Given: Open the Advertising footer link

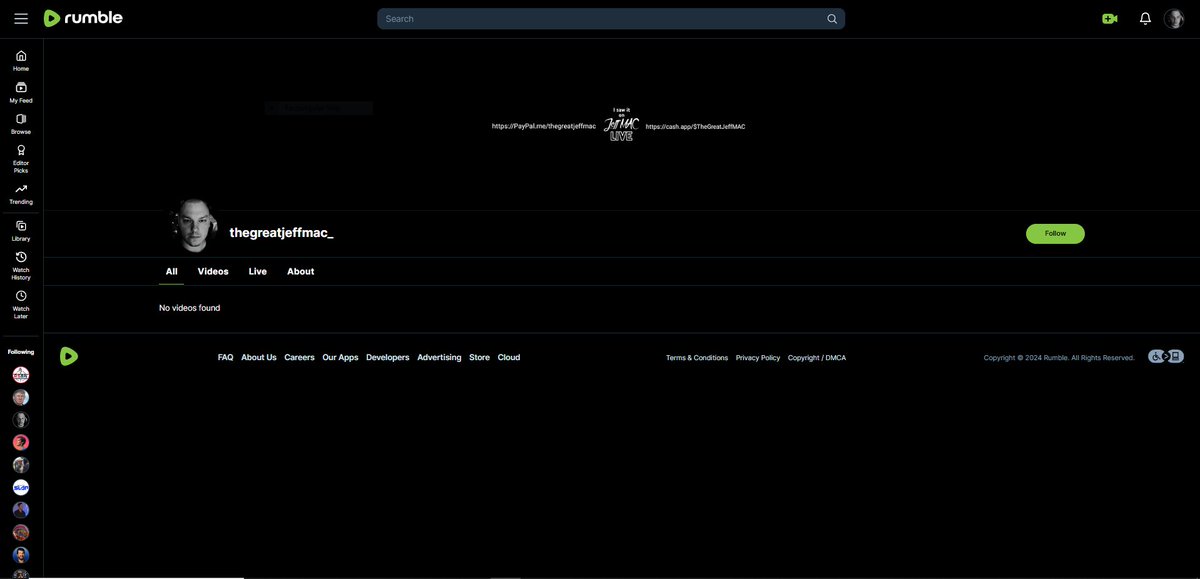Looking at the screenshot, I should click(439, 357).
